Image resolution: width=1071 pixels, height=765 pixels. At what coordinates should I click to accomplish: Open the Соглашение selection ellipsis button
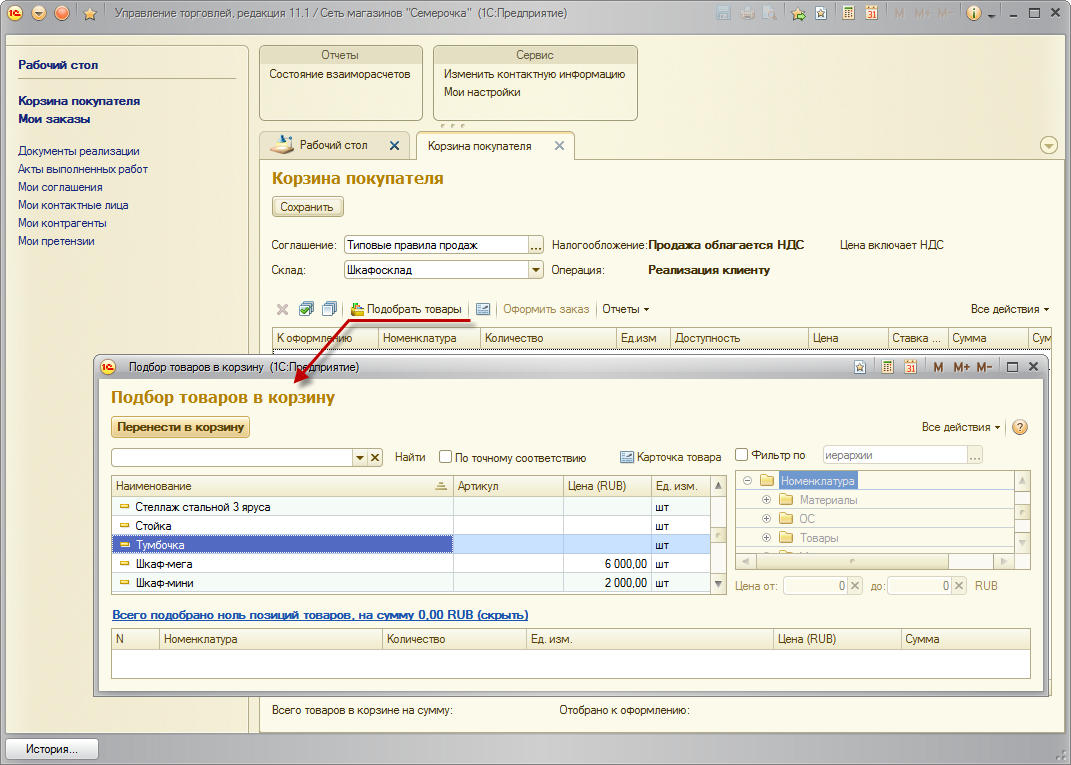(536, 245)
